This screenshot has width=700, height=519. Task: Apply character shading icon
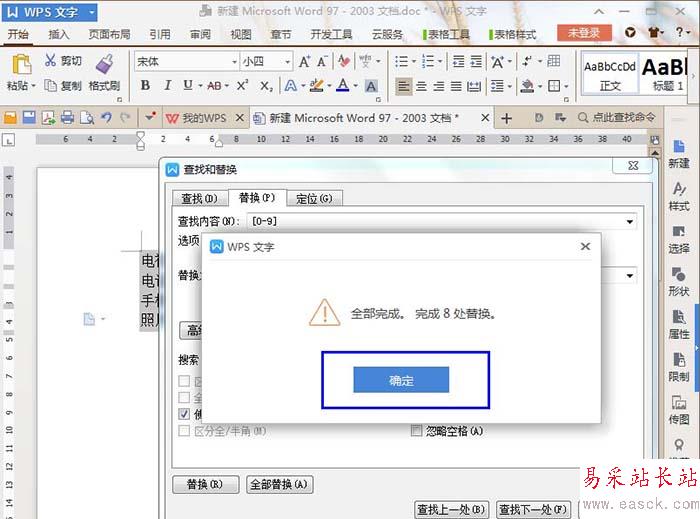[x=371, y=86]
